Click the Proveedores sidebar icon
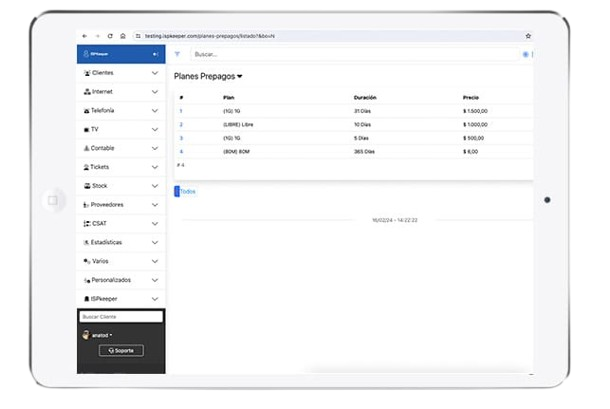610x409 pixels. coord(86,205)
